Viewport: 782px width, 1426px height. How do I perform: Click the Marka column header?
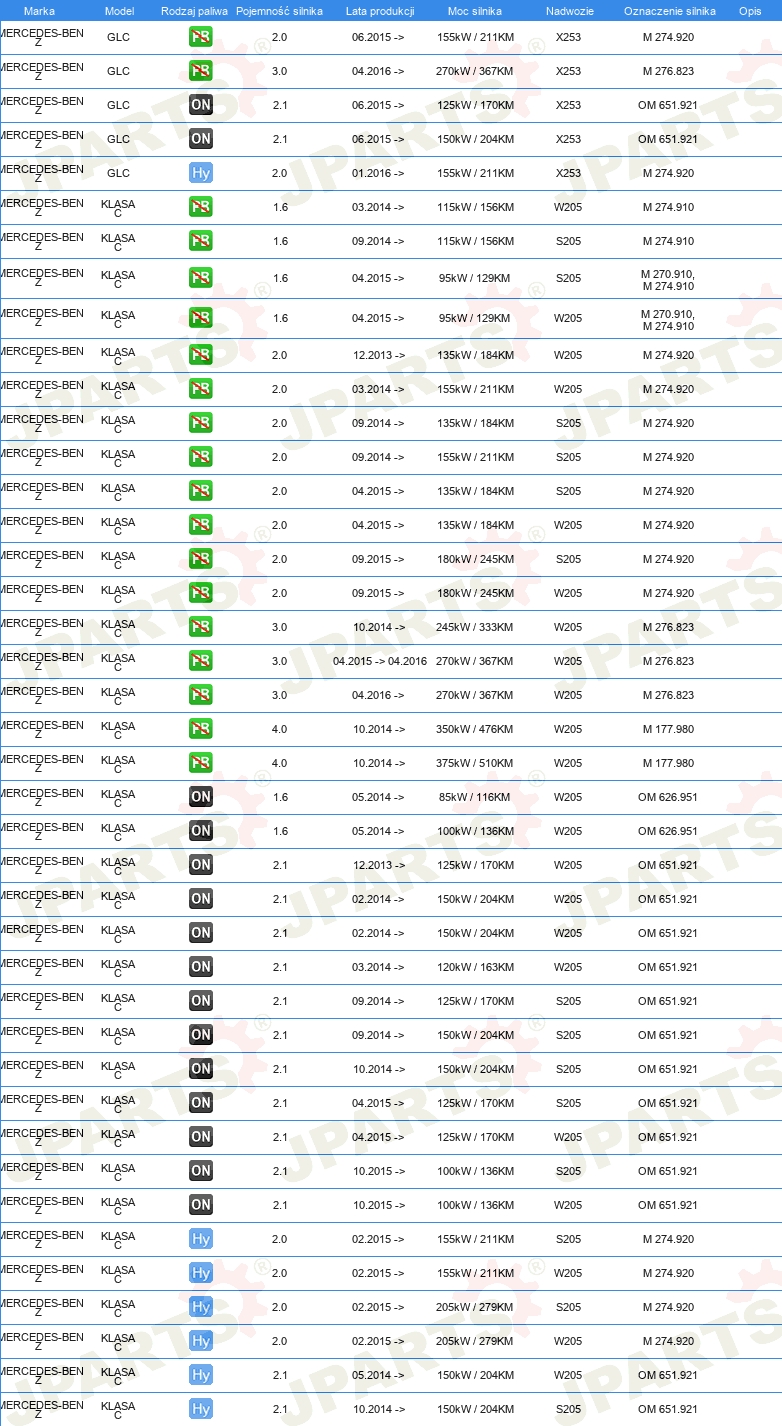tap(39, 11)
